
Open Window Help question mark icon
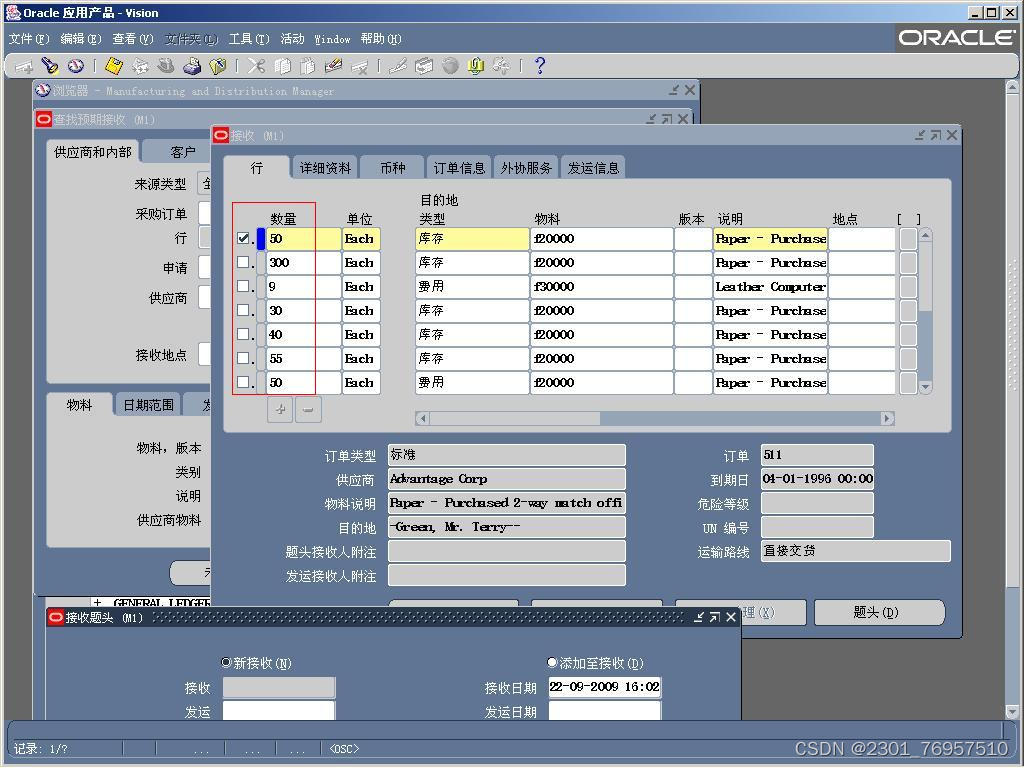pos(539,66)
